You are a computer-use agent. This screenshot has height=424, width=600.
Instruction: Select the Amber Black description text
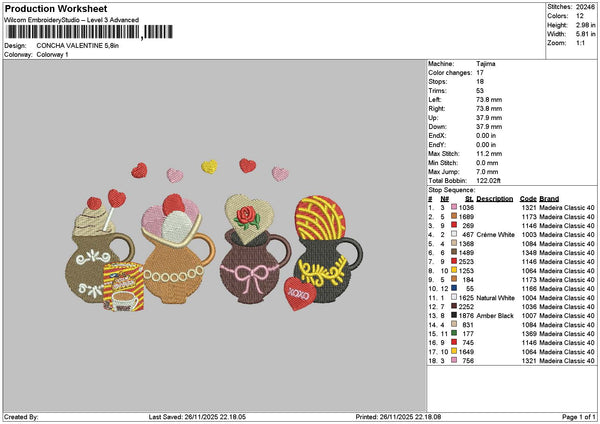(495, 316)
